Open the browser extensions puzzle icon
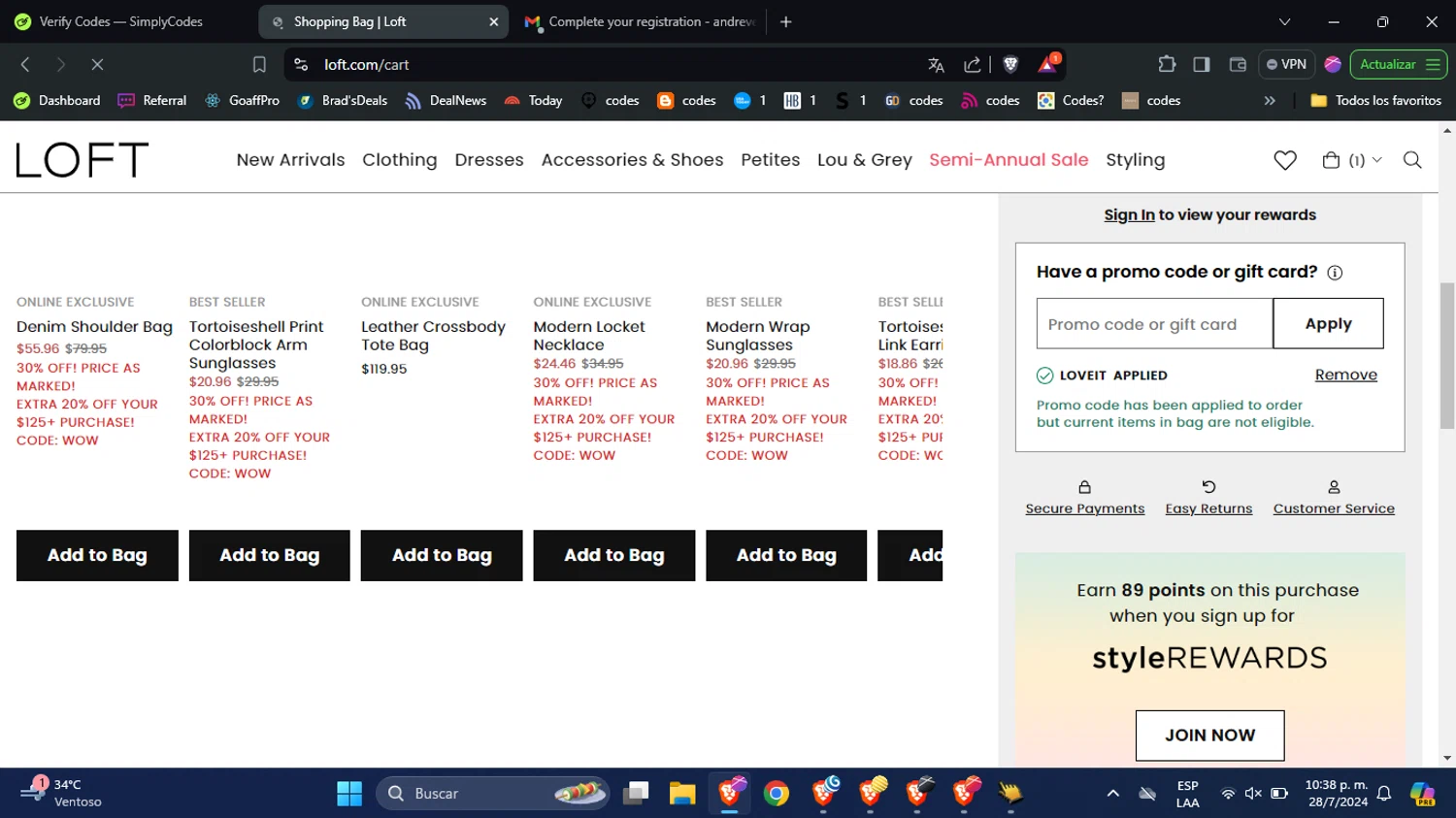The image size is (1456, 818). tap(1167, 64)
